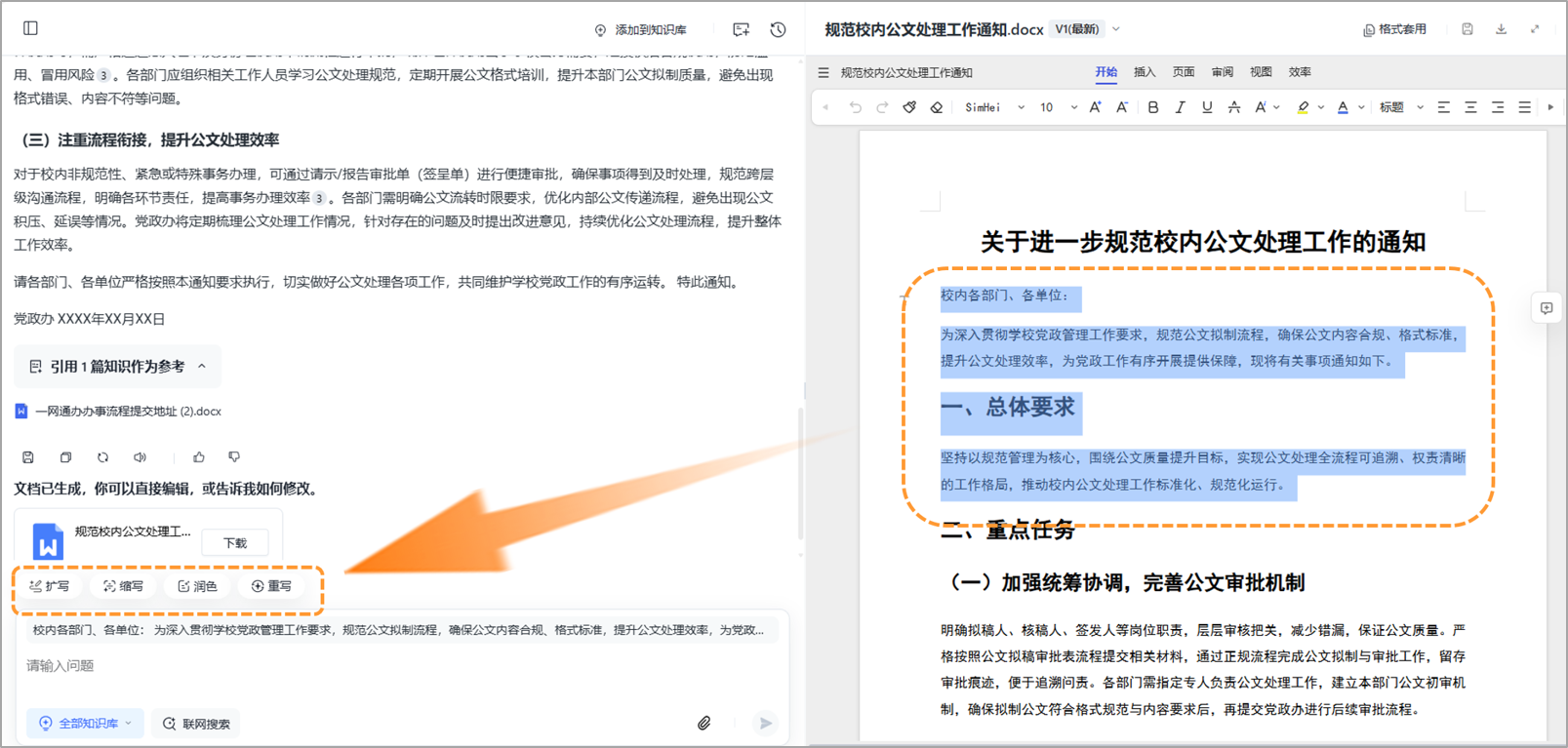Apply the blue font color
Image resolution: width=1568 pixels, height=748 pixels.
coord(1343,107)
